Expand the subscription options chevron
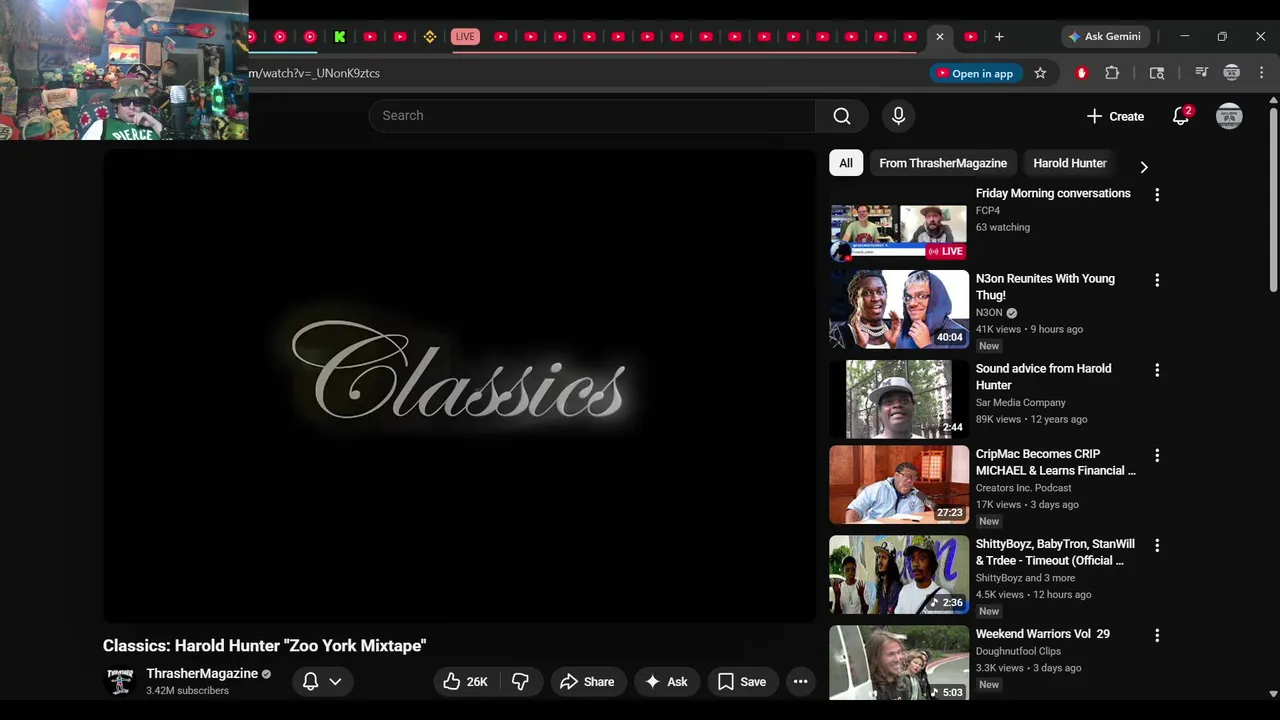This screenshot has height=720, width=1280. point(335,682)
